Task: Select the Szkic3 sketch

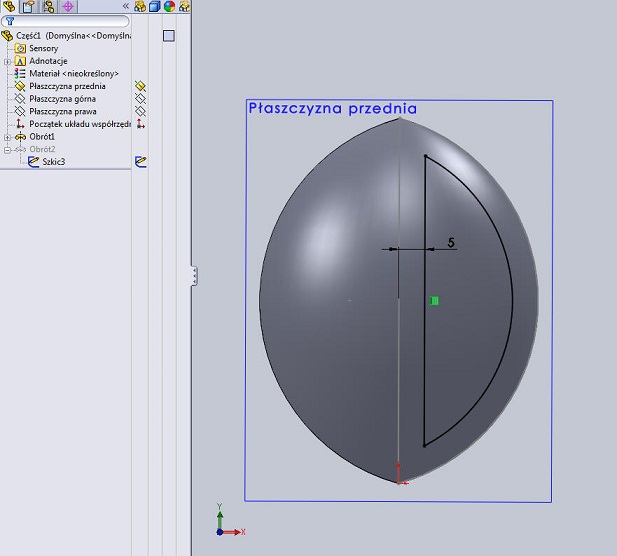Action: coord(54,162)
